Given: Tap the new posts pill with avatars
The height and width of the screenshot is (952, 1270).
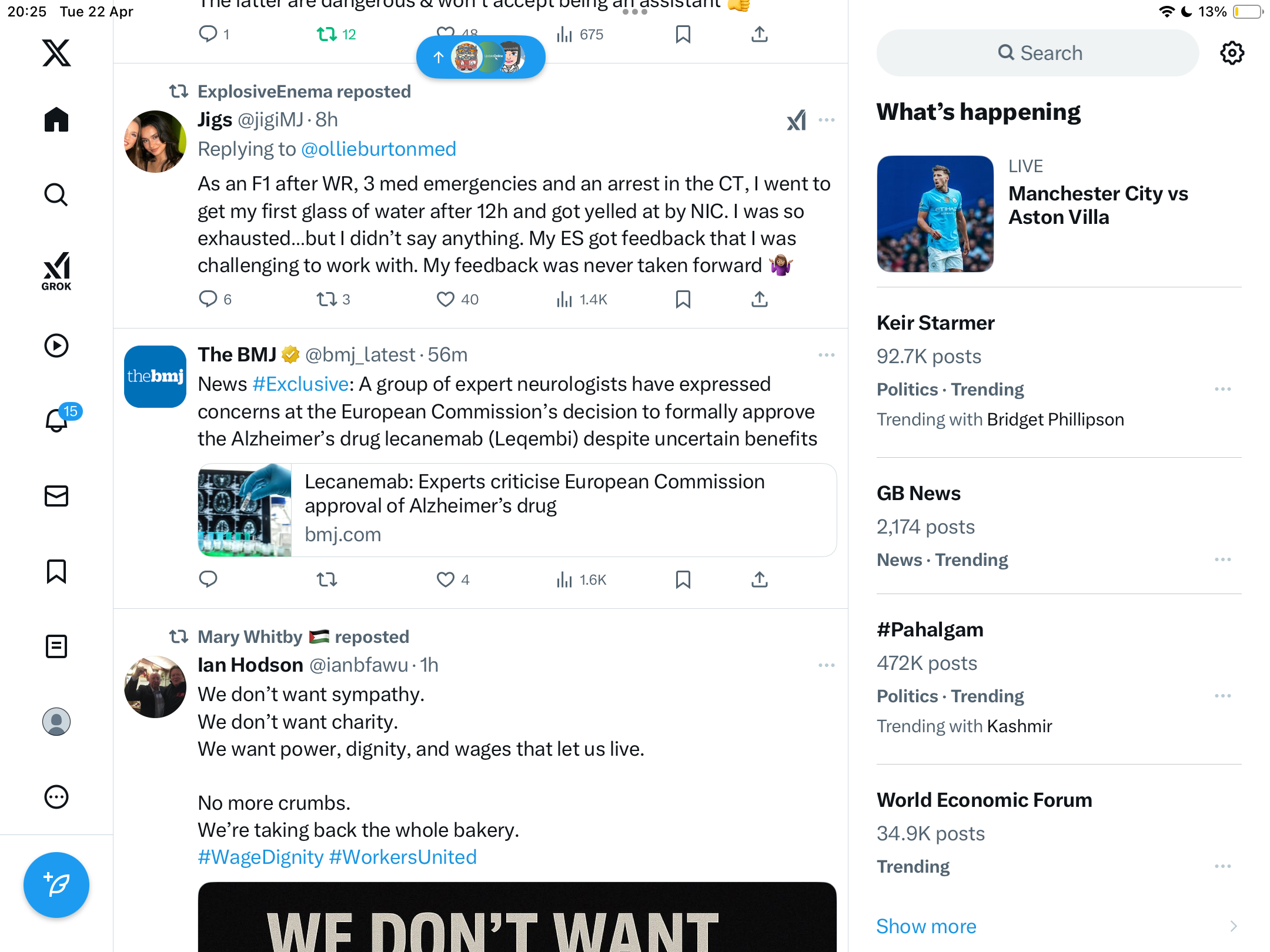Looking at the screenshot, I should click(x=480, y=57).
